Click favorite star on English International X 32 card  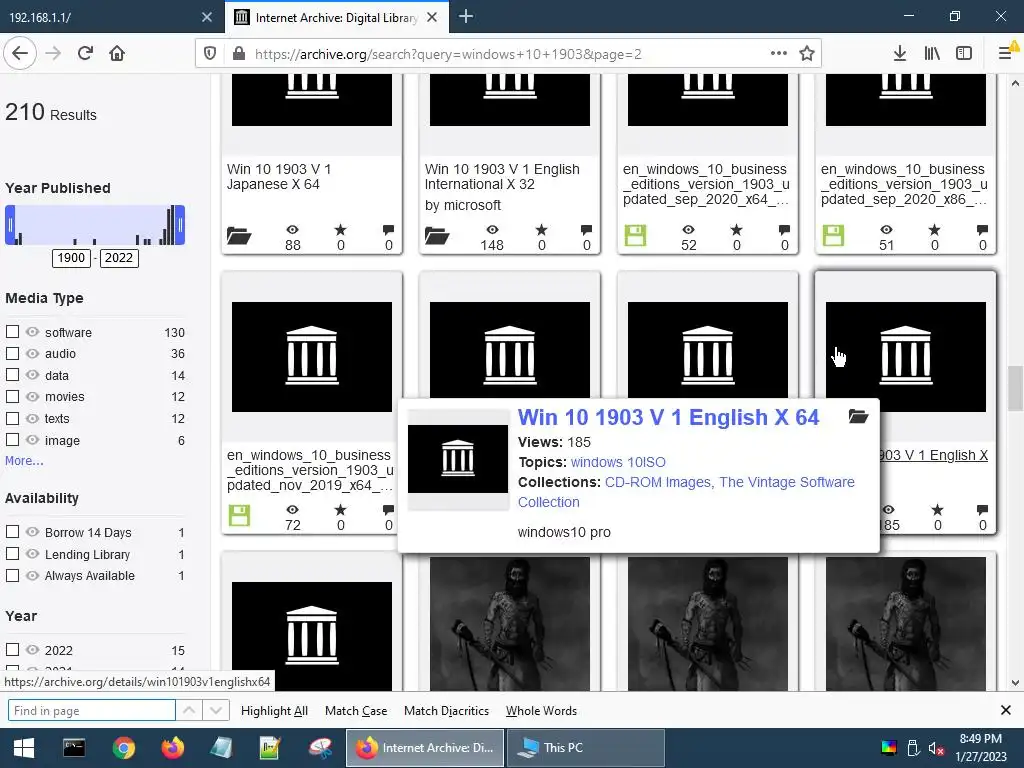click(x=541, y=230)
